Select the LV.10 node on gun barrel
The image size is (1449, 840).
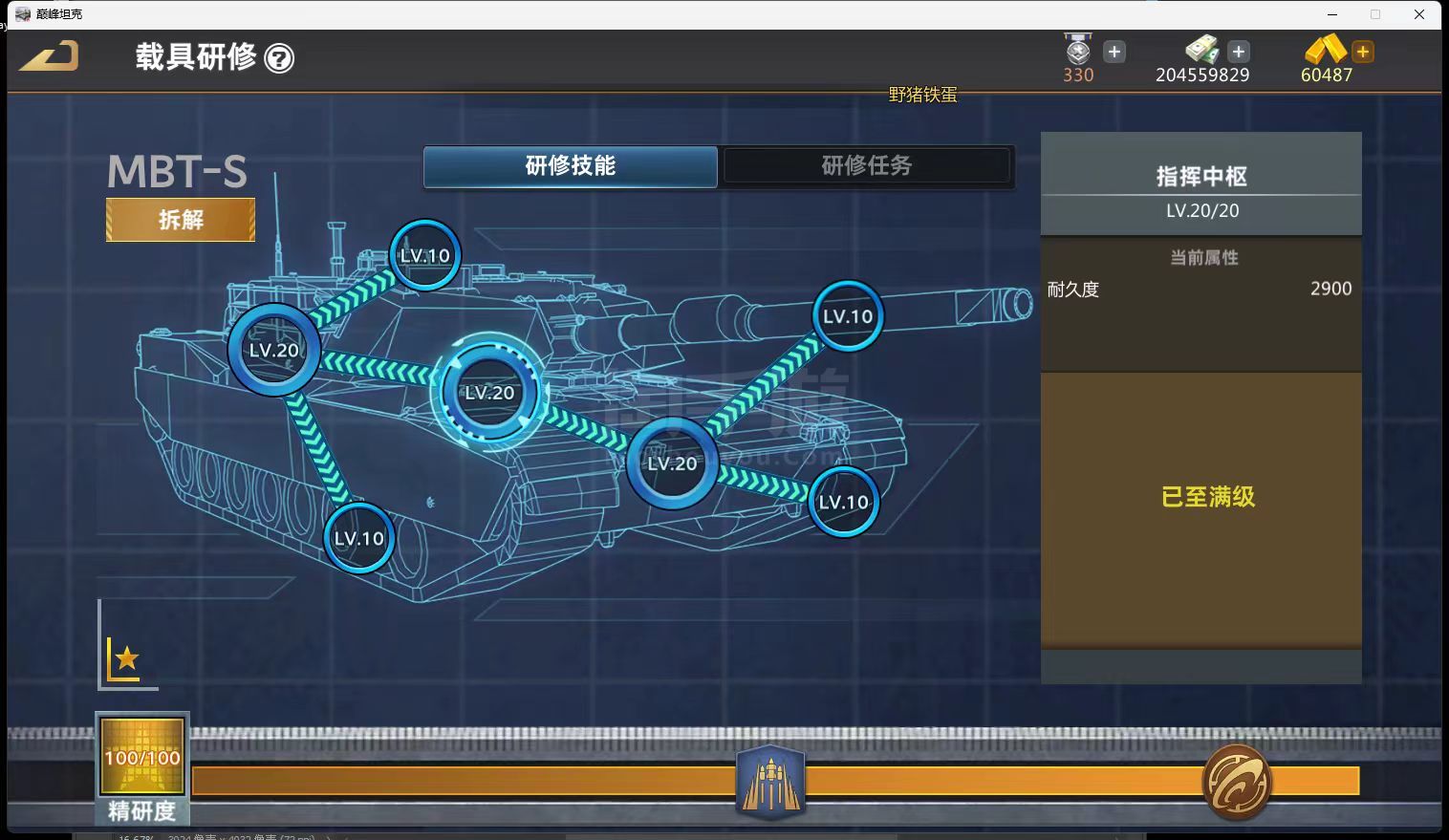click(x=848, y=316)
